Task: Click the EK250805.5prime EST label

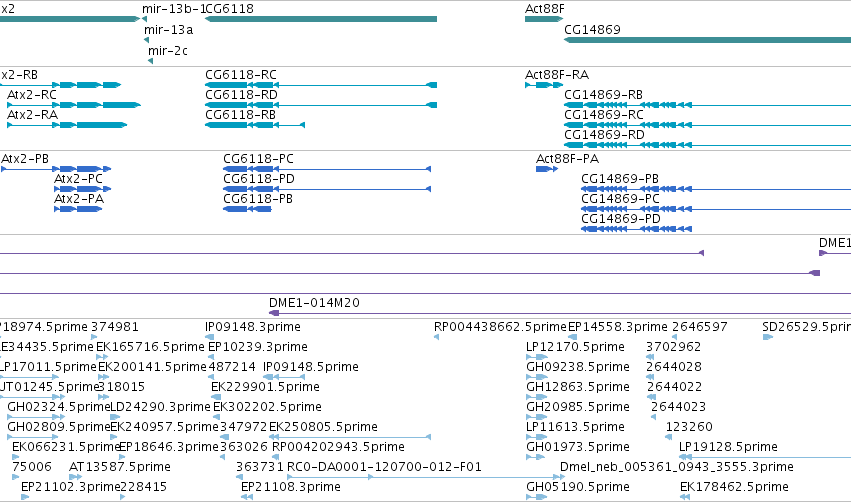Action: 323,428
